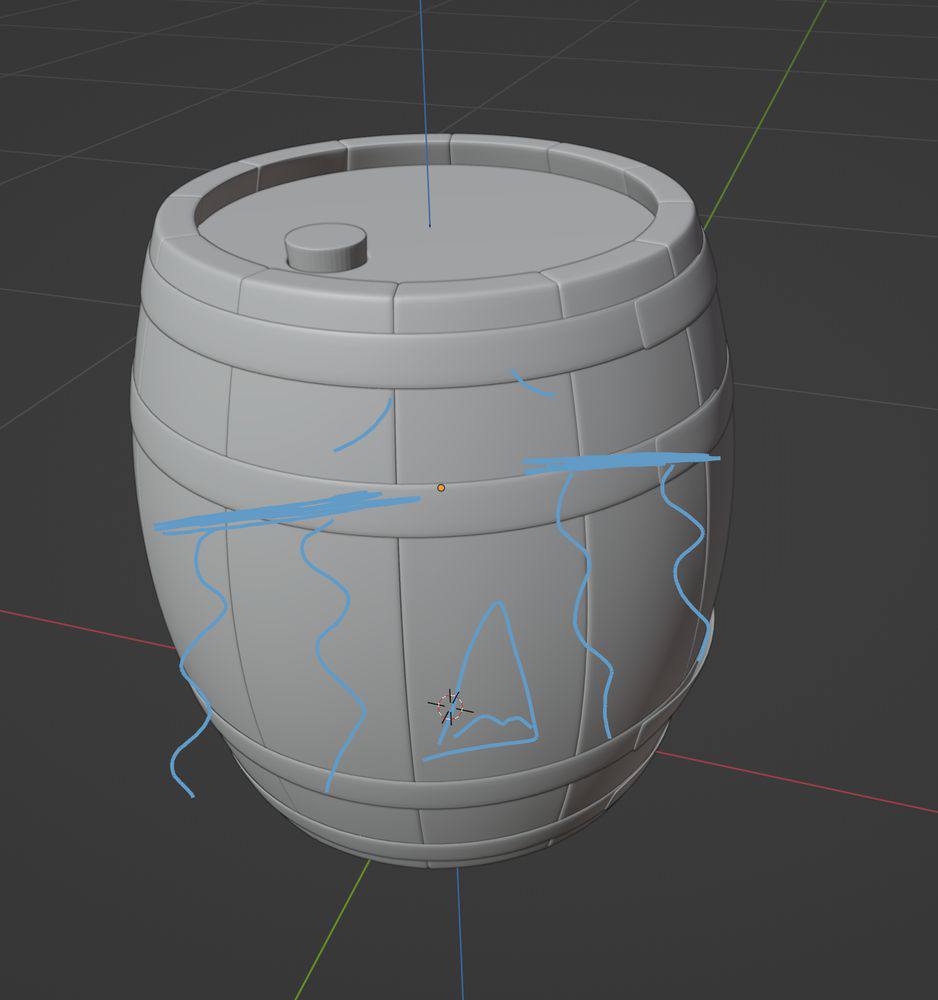Click the right thick horizontal blue scribble
The height and width of the screenshot is (1000, 938).
[x=620, y=461]
